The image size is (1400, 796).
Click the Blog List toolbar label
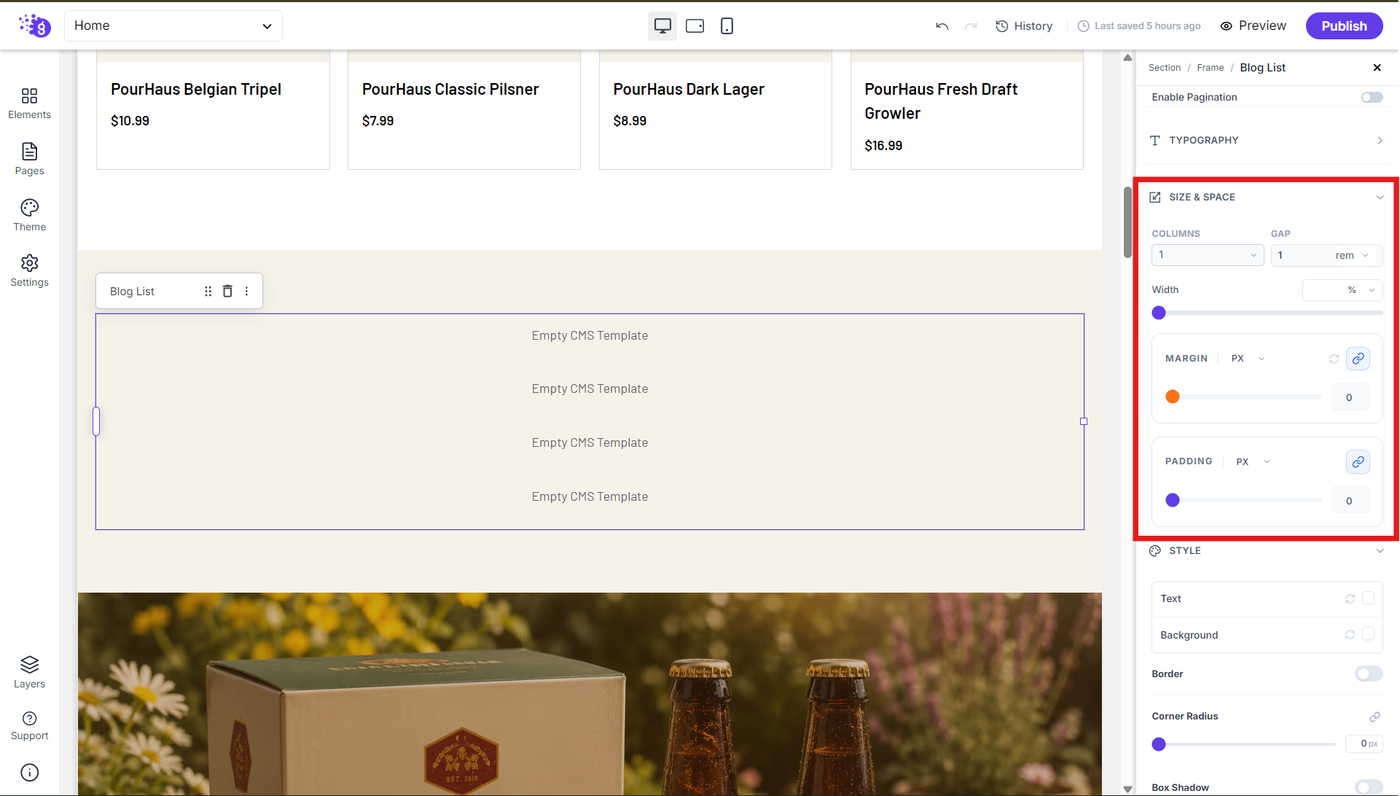tap(132, 292)
